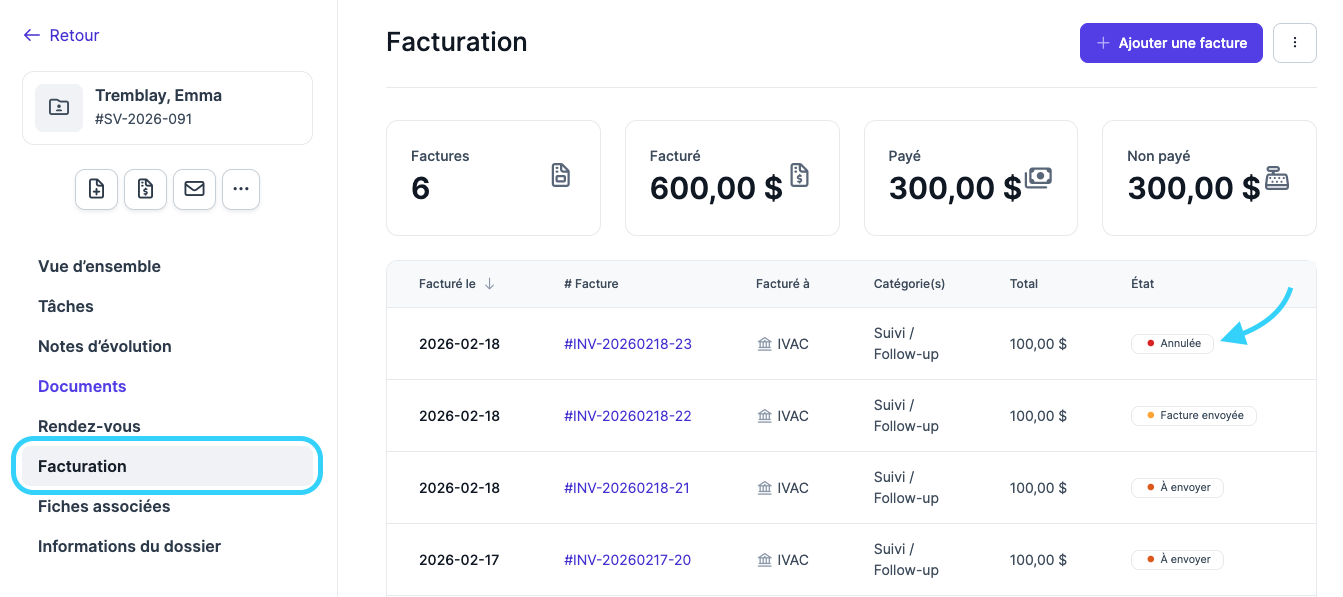Click the Non payé summary card
Viewport: 1343px width, 597px height.
tap(1209, 178)
